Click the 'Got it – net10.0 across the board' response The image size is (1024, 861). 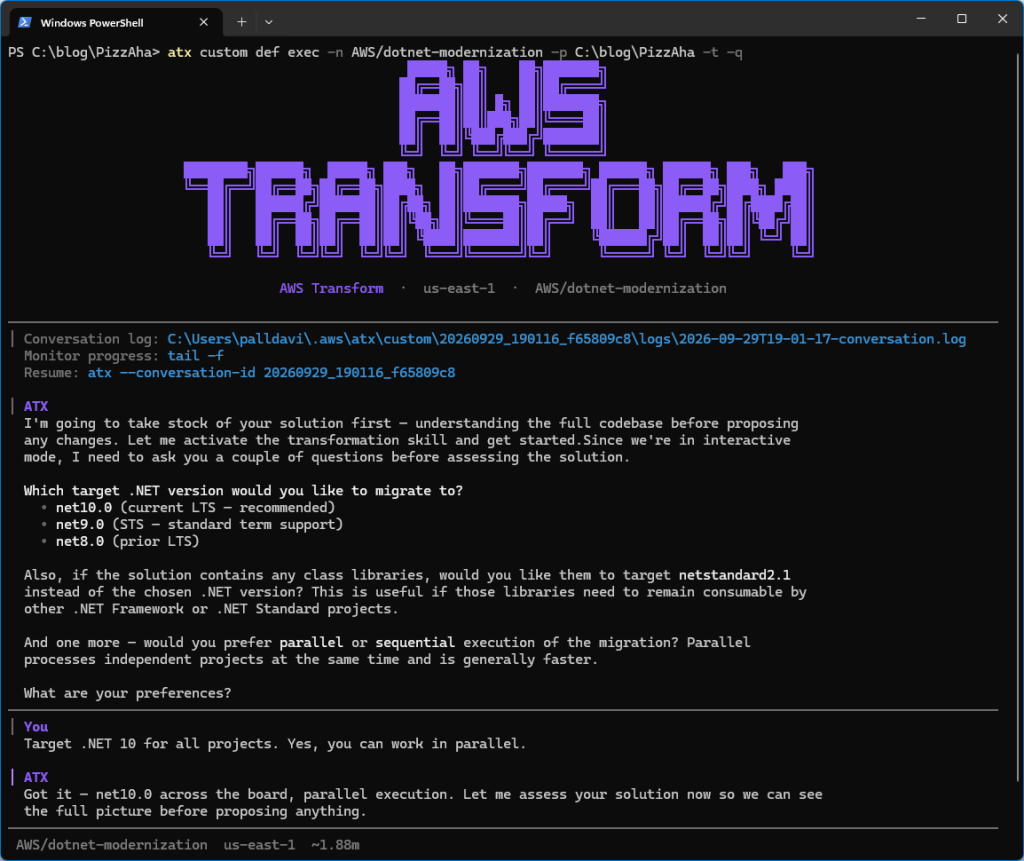(423, 803)
